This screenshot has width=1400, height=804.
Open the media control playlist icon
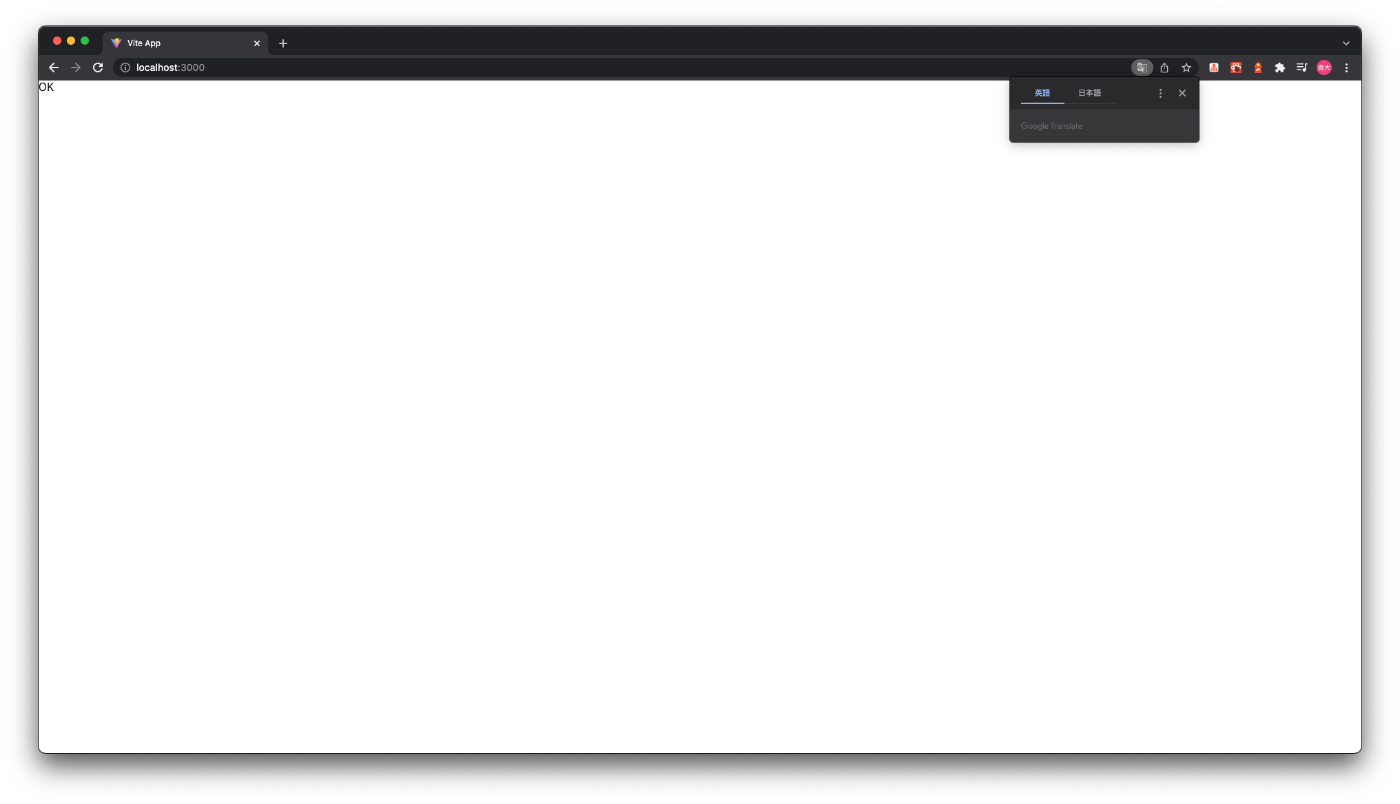coord(1302,68)
